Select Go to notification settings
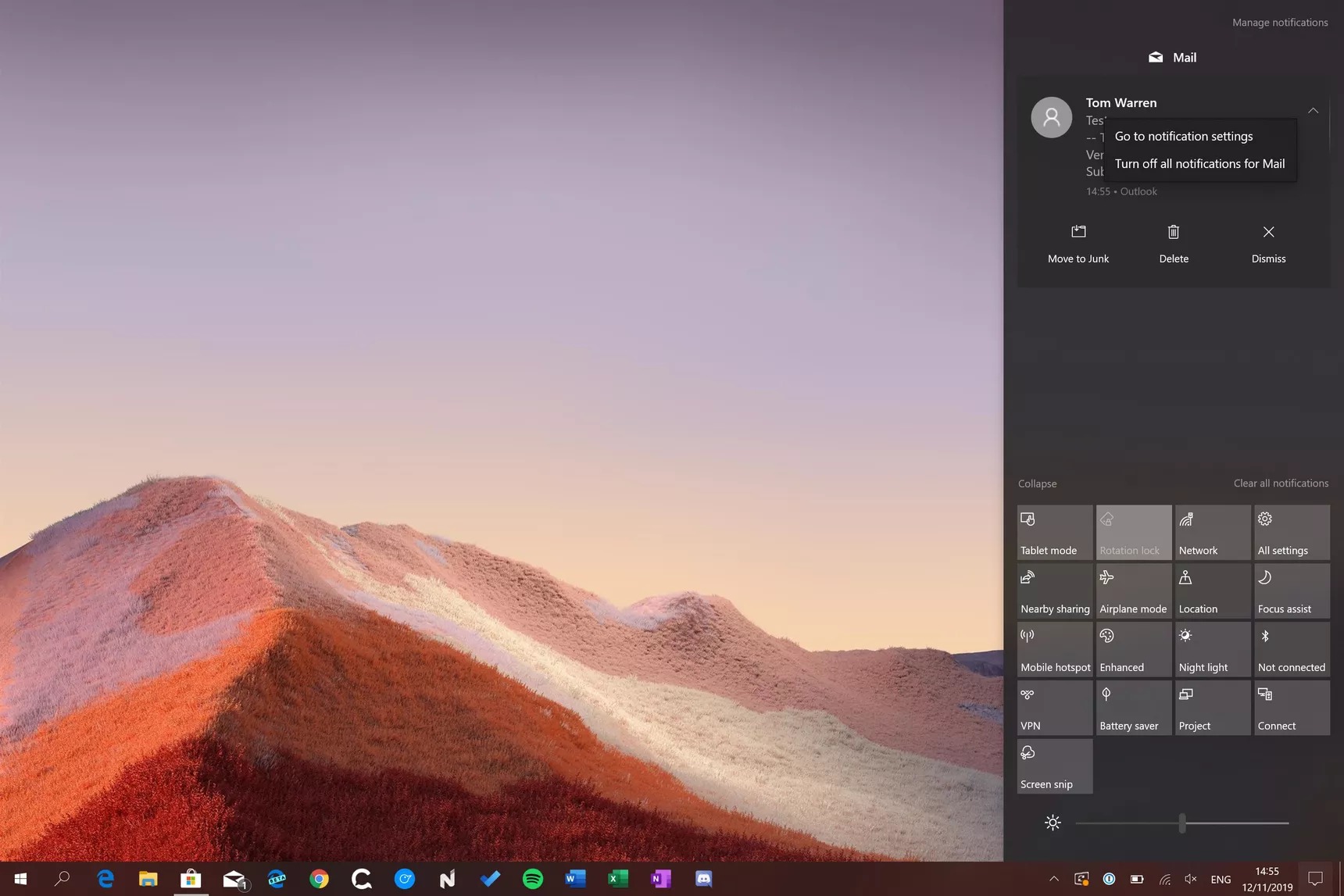The width and height of the screenshot is (1344, 896). tap(1183, 136)
